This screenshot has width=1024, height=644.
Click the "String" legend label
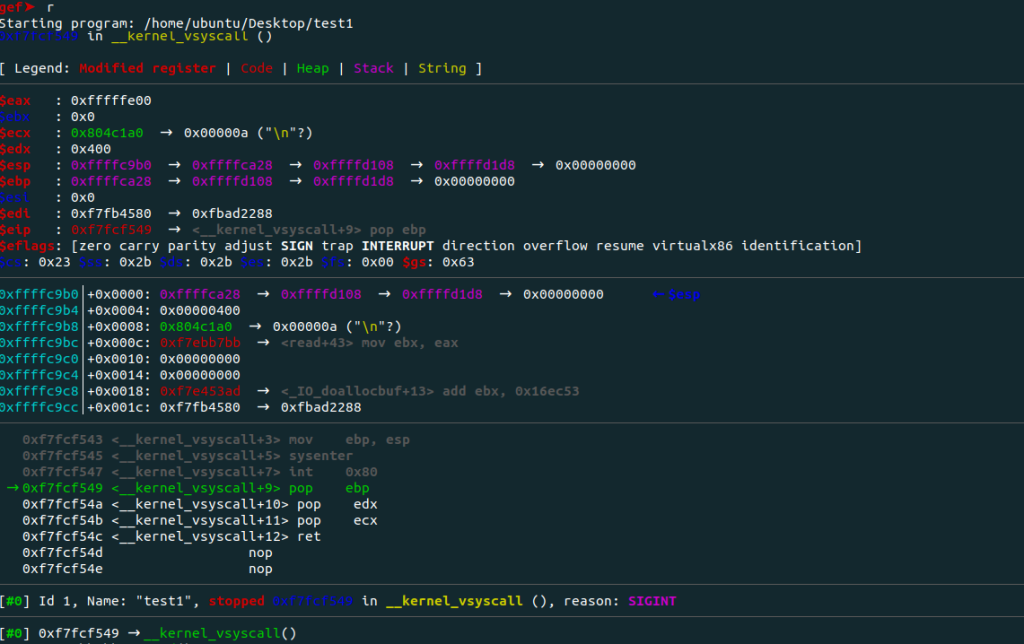click(442, 68)
